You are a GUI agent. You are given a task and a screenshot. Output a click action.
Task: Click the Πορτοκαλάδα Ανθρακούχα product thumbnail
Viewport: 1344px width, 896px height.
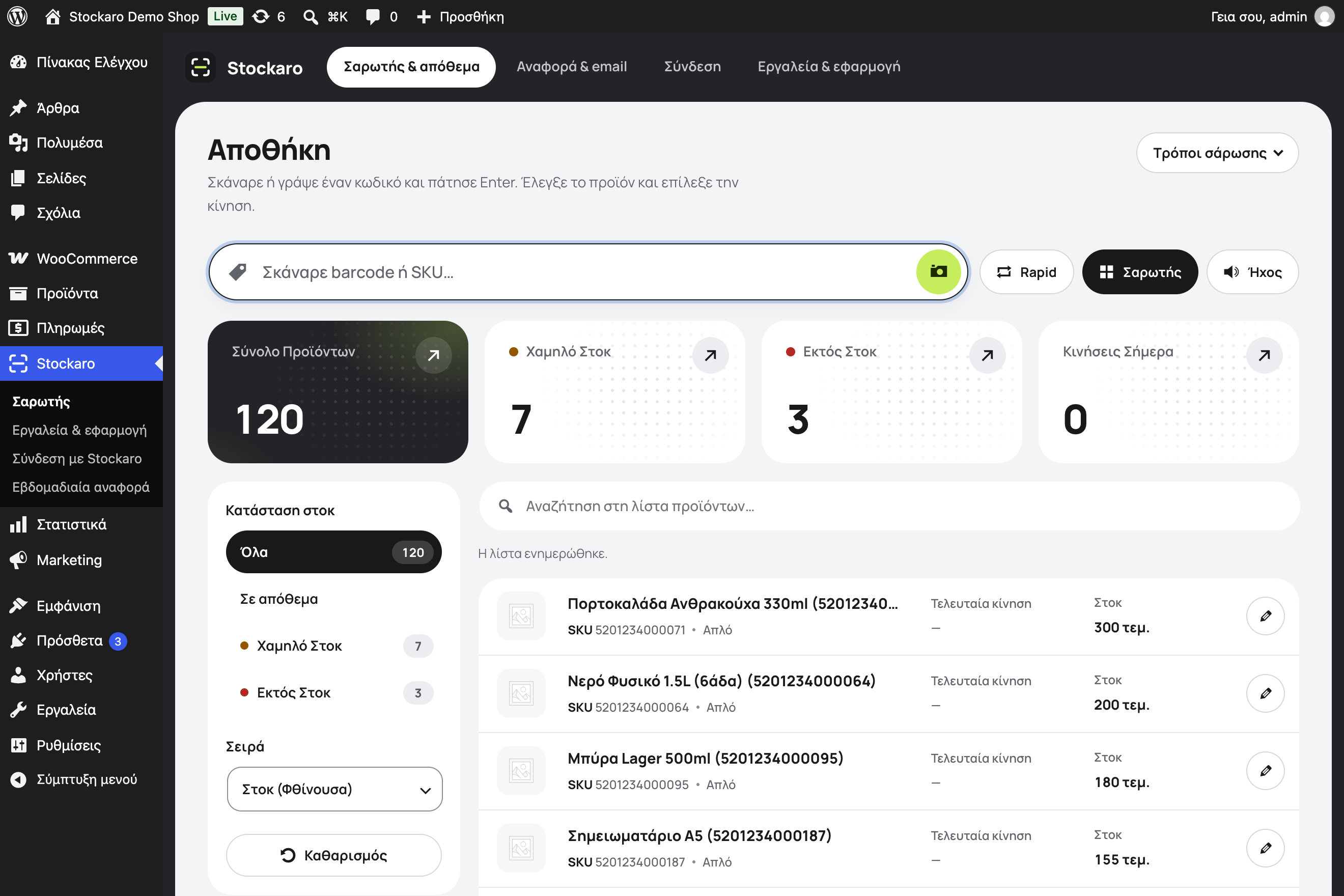(521, 616)
